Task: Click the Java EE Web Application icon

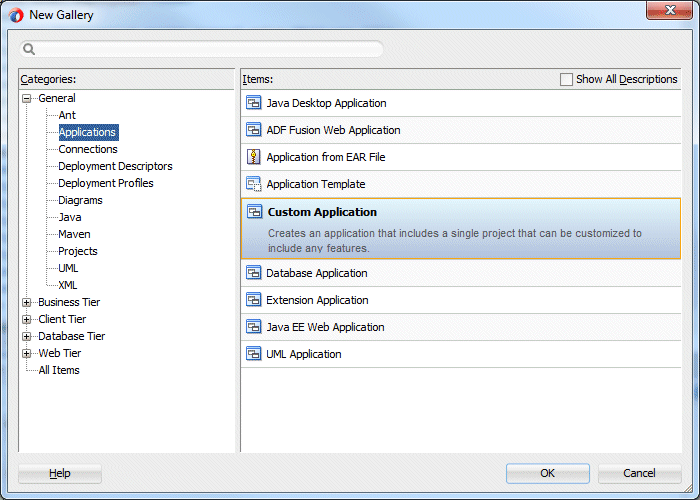Action: (254, 326)
